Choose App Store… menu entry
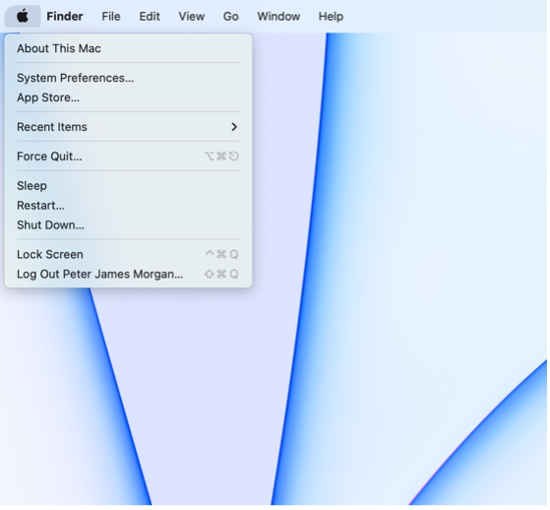 pos(128,98)
